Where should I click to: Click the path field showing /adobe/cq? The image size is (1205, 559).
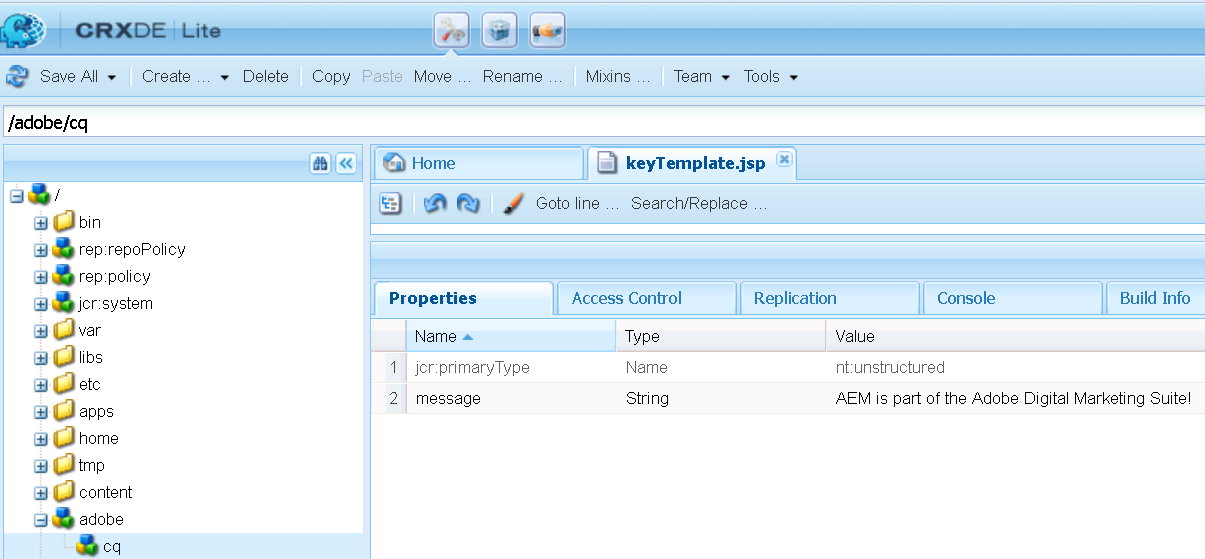[603, 122]
